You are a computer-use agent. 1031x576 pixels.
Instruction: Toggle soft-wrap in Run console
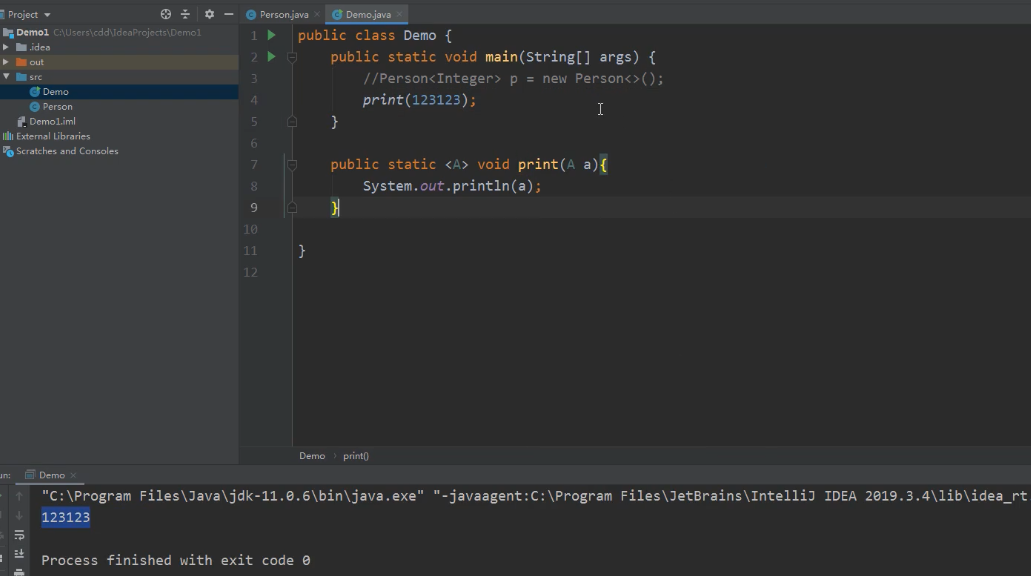pyautogui.click(x=19, y=535)
